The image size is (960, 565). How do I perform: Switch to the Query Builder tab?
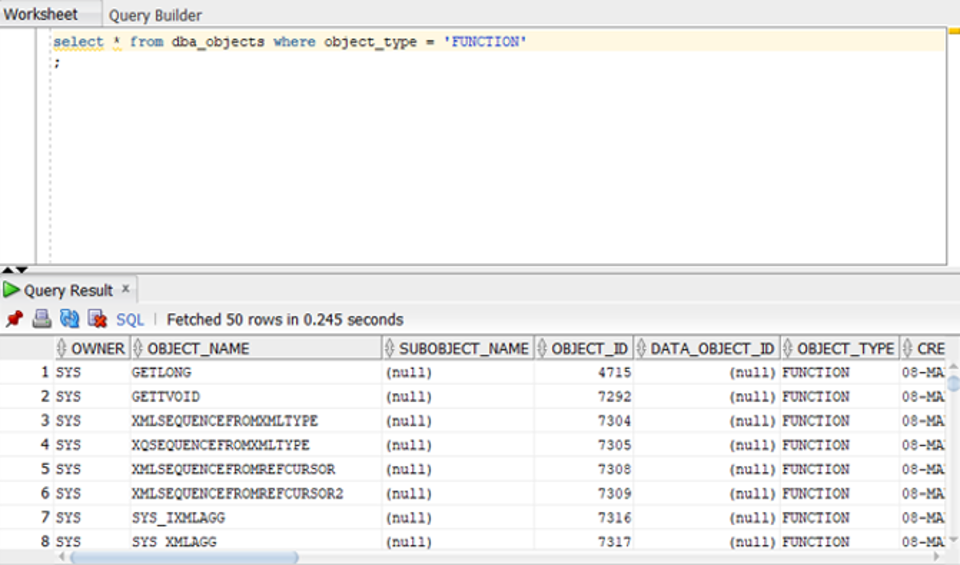tap(155, 15)
